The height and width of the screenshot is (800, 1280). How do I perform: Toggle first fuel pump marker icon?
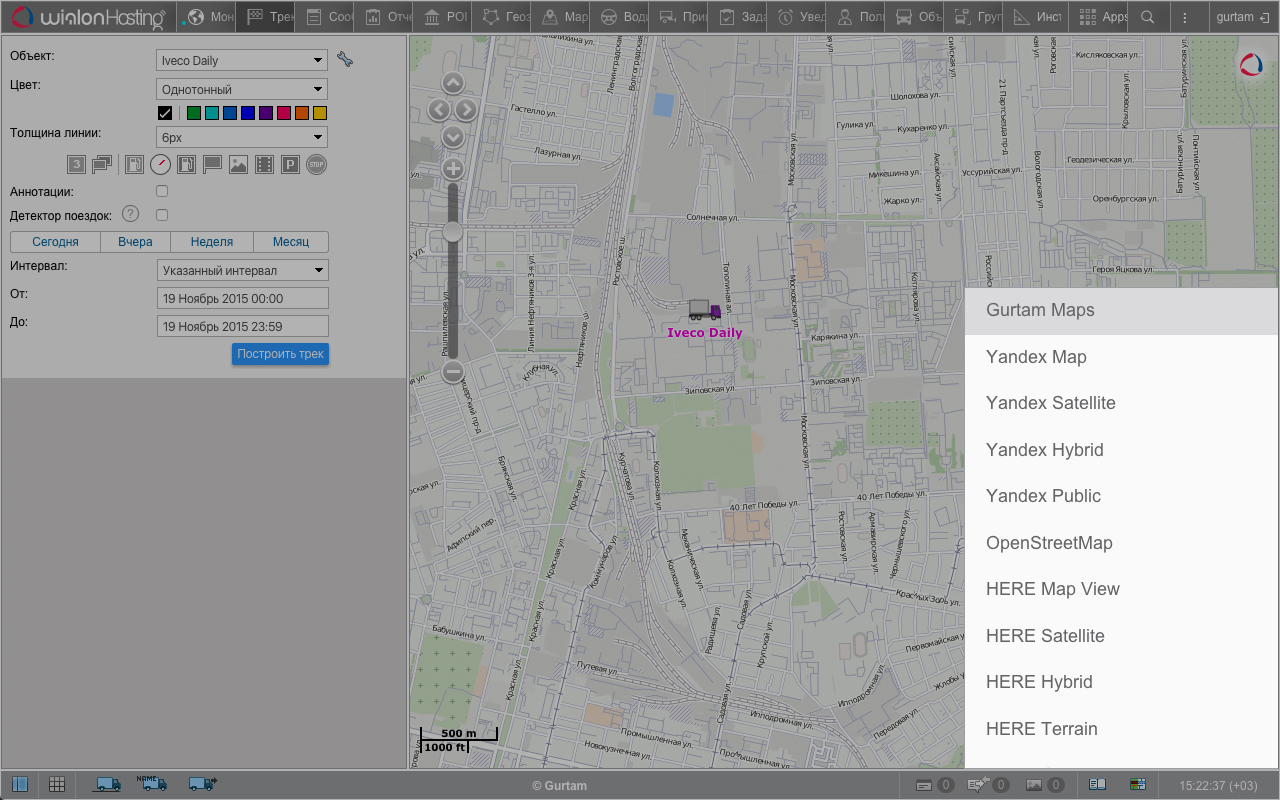(x=134, y=165)
